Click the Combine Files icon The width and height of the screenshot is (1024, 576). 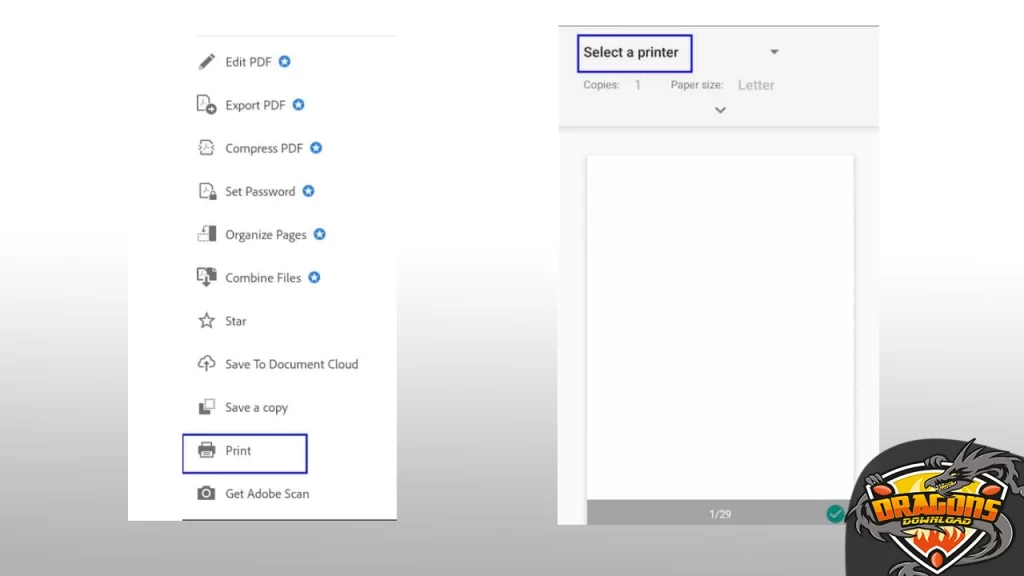pos(207,277)
